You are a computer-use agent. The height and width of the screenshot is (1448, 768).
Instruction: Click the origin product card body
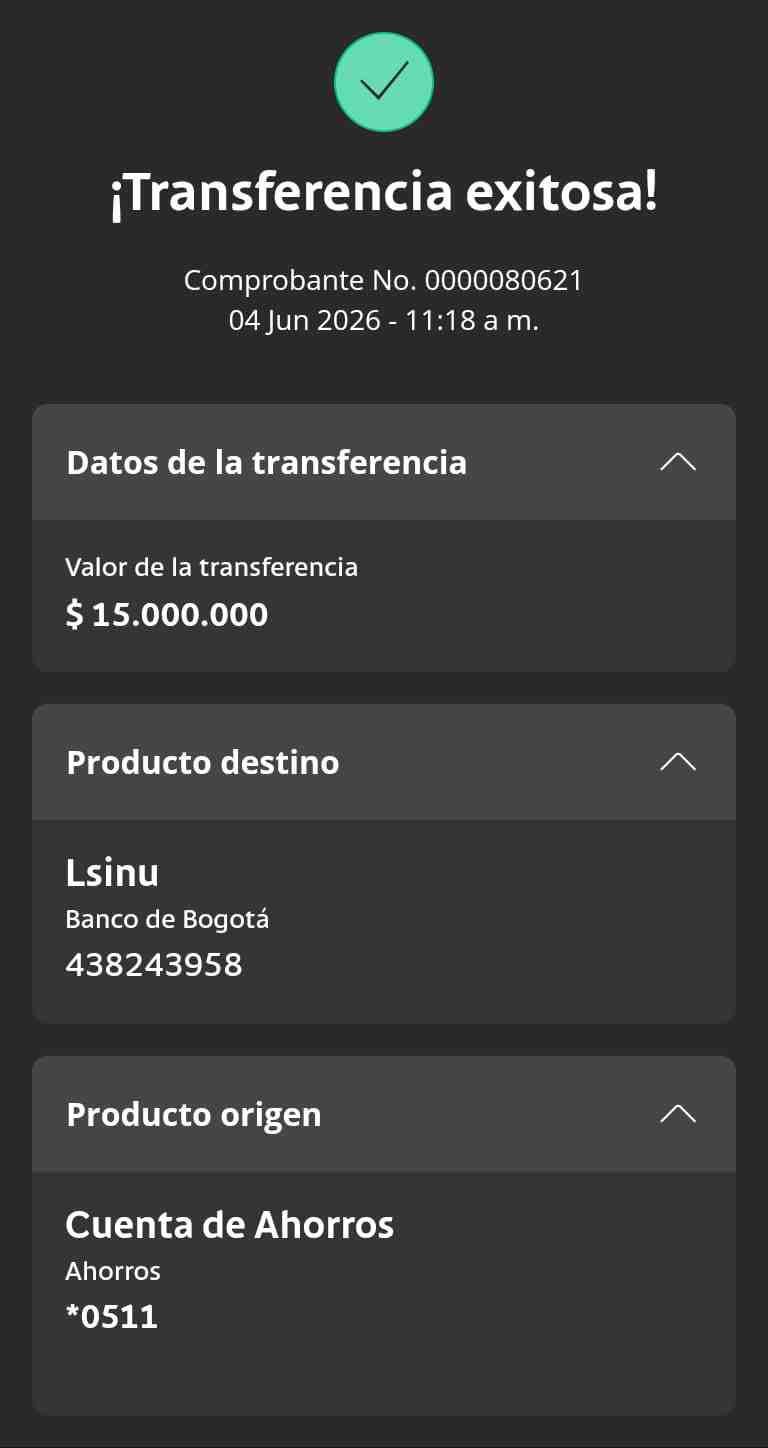(x=384, y=1294)
